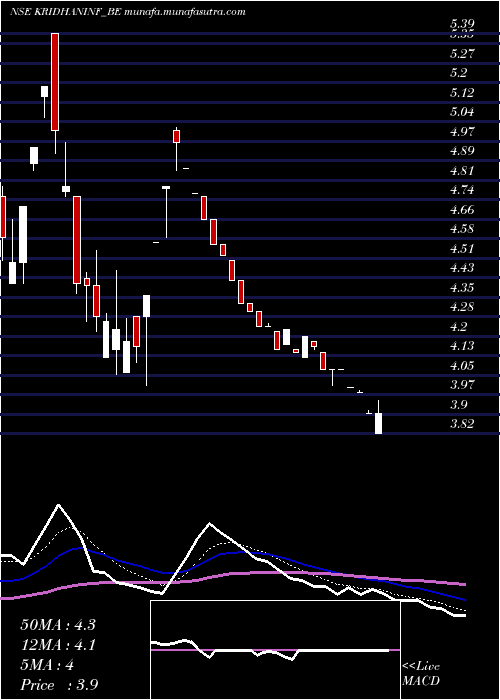Click the 4.74 price axis label
The width and height of the screenshot is (500, 700).
click(462, 190)
